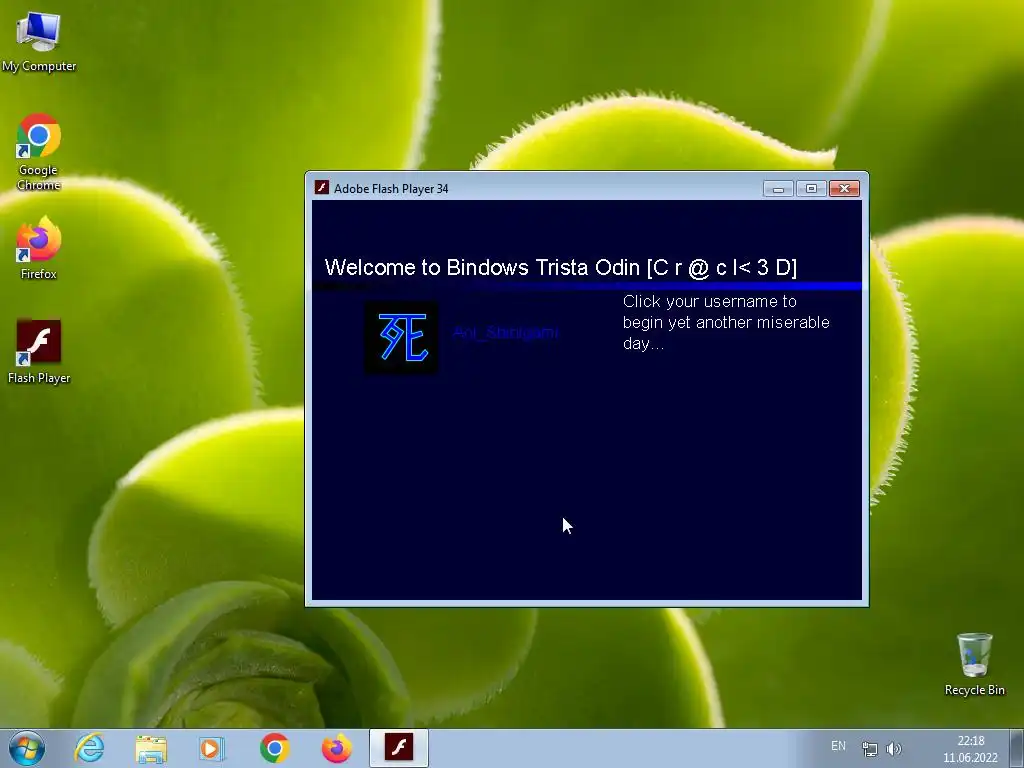Maximize the Adobe Flash Player window
1024x768 pixels.
tap(811, 189)
